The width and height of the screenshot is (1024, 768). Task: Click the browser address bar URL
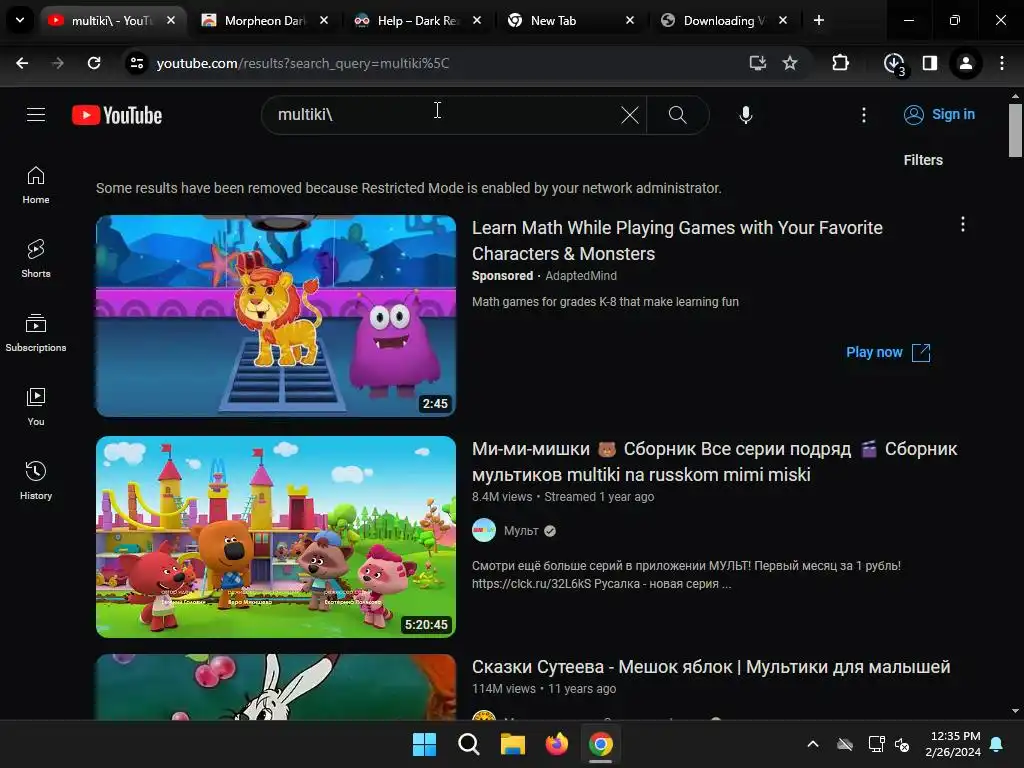pyautogui.click(x=303, y=63)
